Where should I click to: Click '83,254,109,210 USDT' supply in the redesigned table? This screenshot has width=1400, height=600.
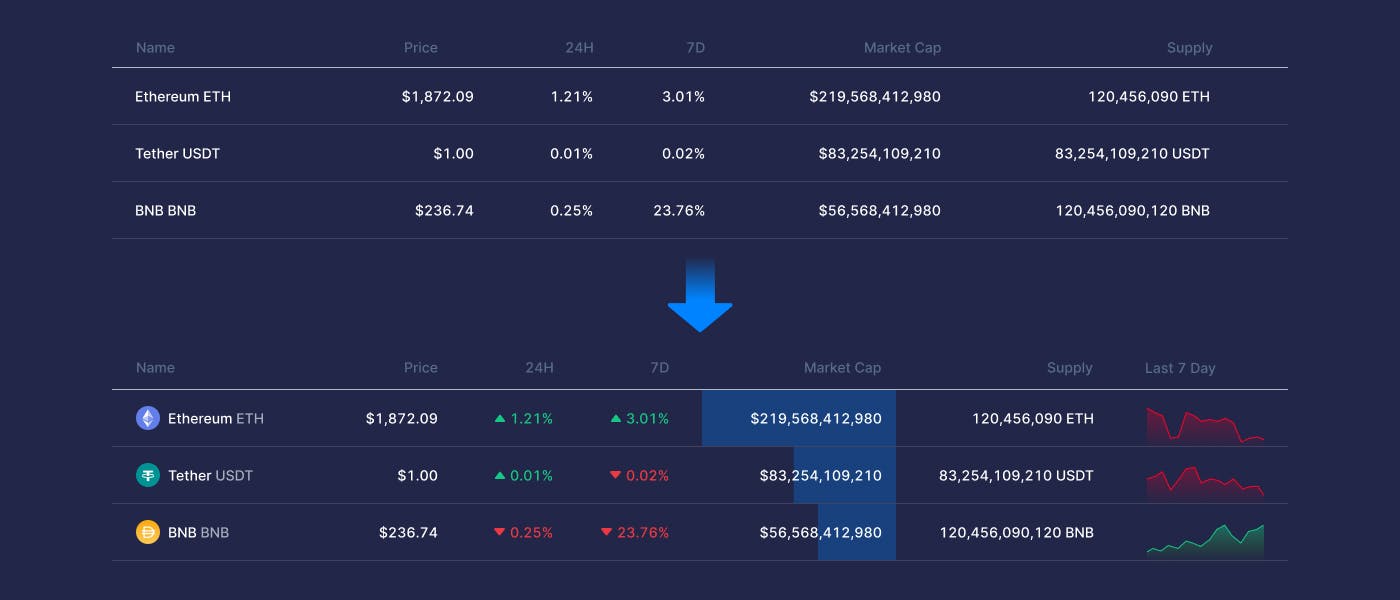[x=1016, y=476]
